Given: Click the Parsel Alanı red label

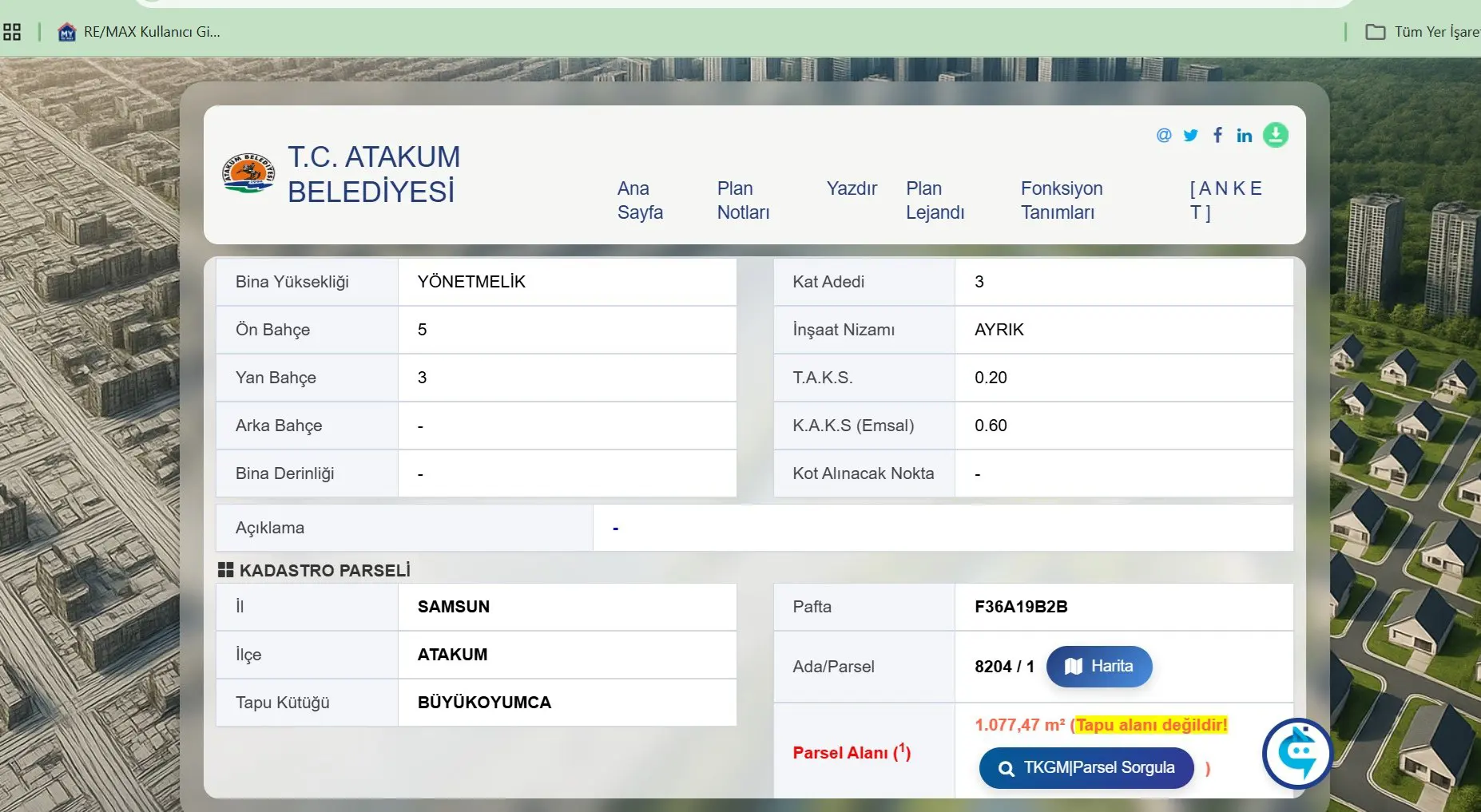Looking at the screenshot, I should pyautogui.click(x=852, y=752).
